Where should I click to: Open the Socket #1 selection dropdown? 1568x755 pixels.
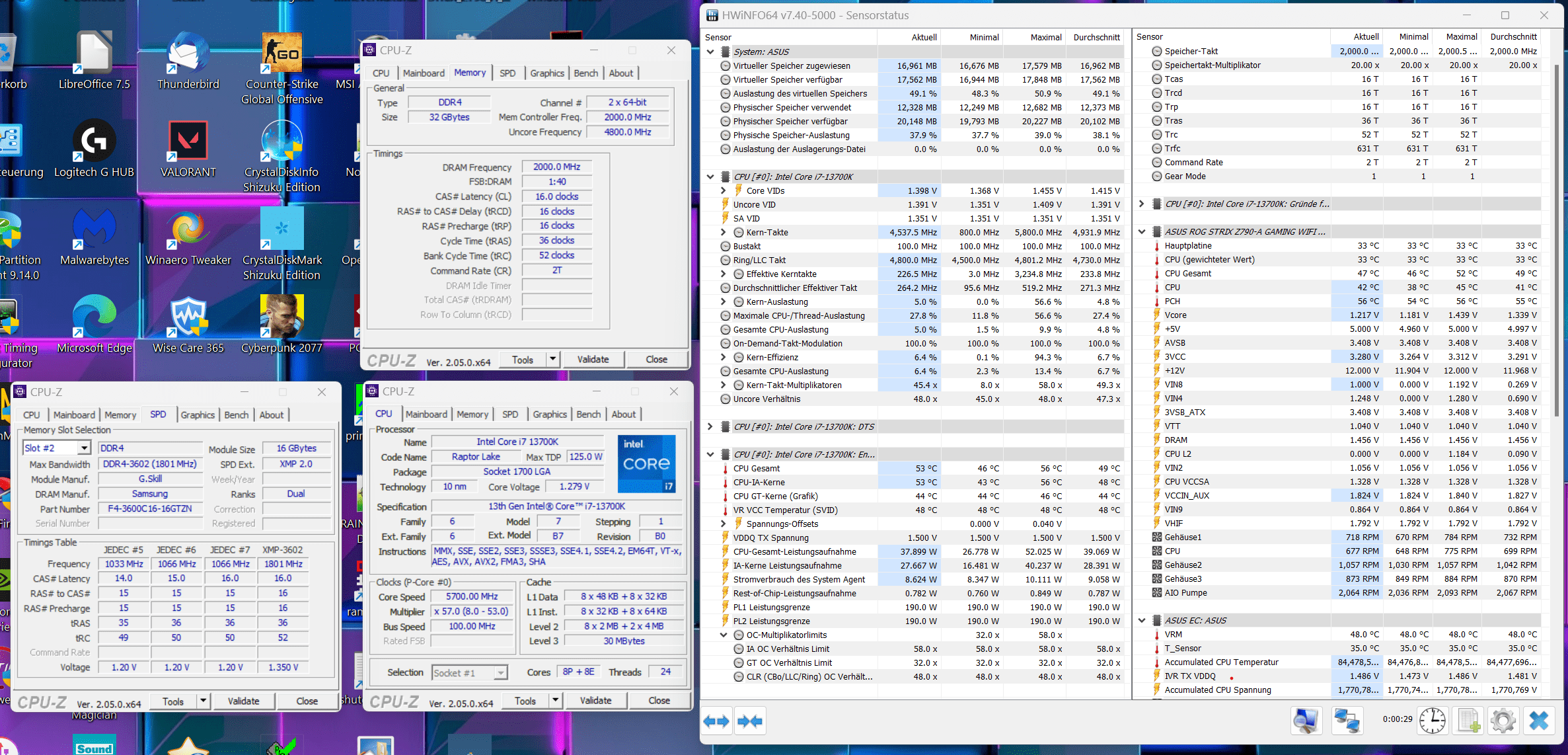pyautogui.click(x=501, y=673)
